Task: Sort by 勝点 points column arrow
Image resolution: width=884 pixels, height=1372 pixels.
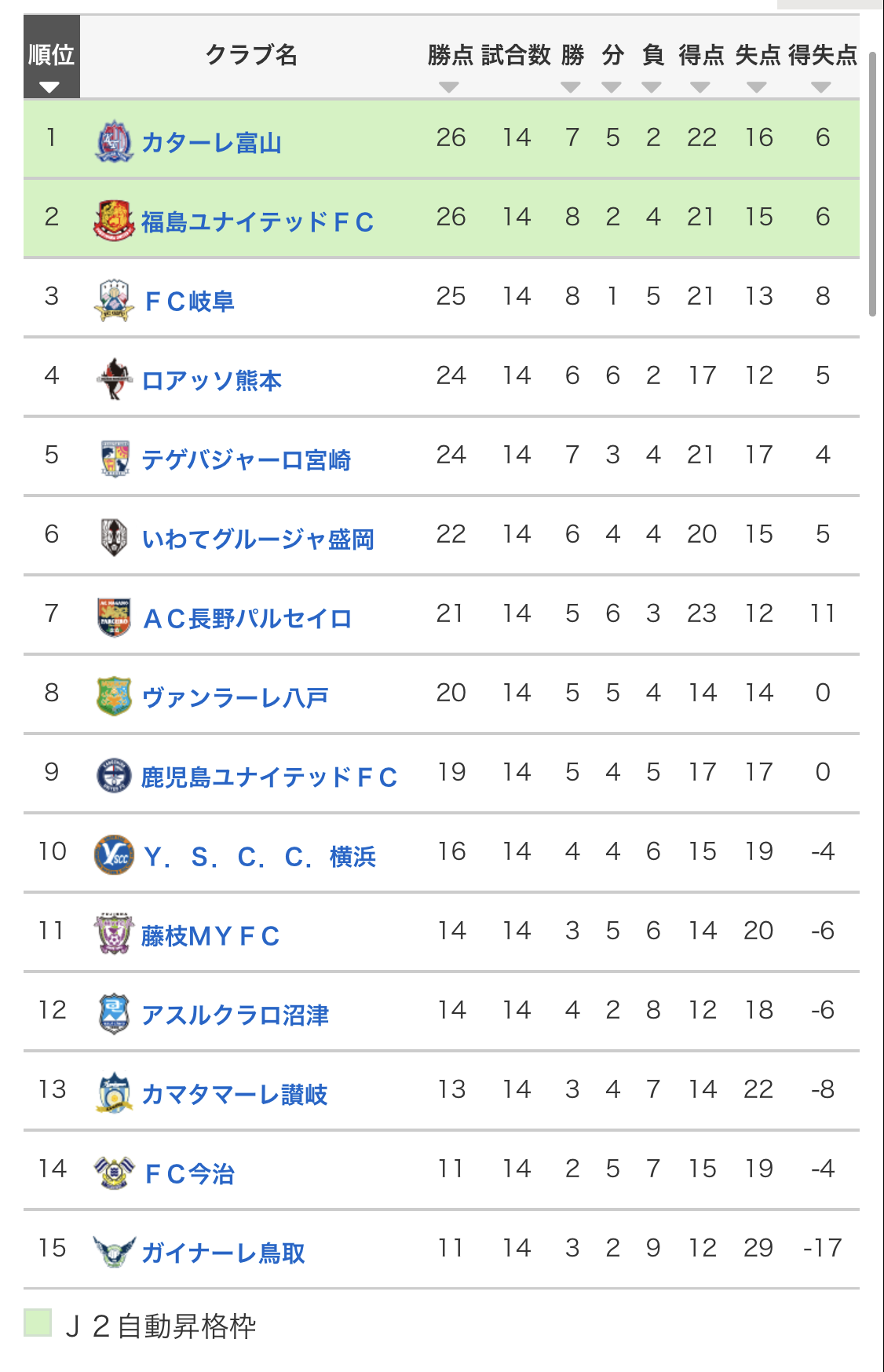Action: click(x=449, y=87)
